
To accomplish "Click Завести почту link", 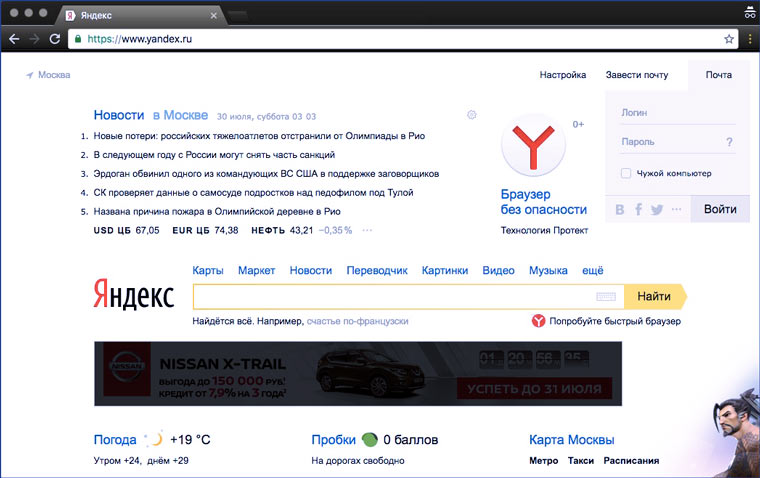I will pyautogui.click(x=637, y=75).
